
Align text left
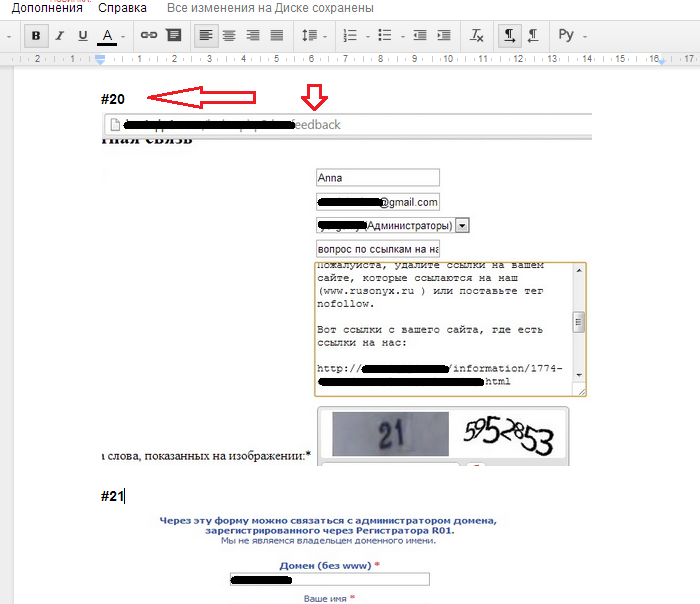206,35
